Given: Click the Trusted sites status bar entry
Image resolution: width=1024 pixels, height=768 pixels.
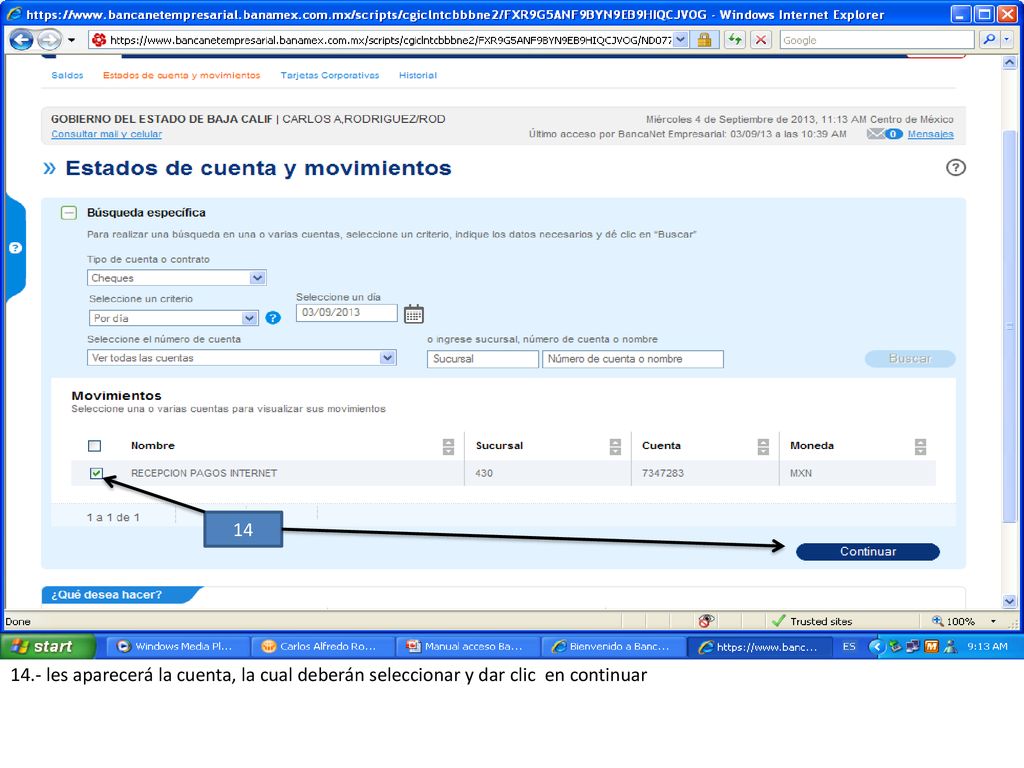Looking at the screenshot, I should point(812,621).
